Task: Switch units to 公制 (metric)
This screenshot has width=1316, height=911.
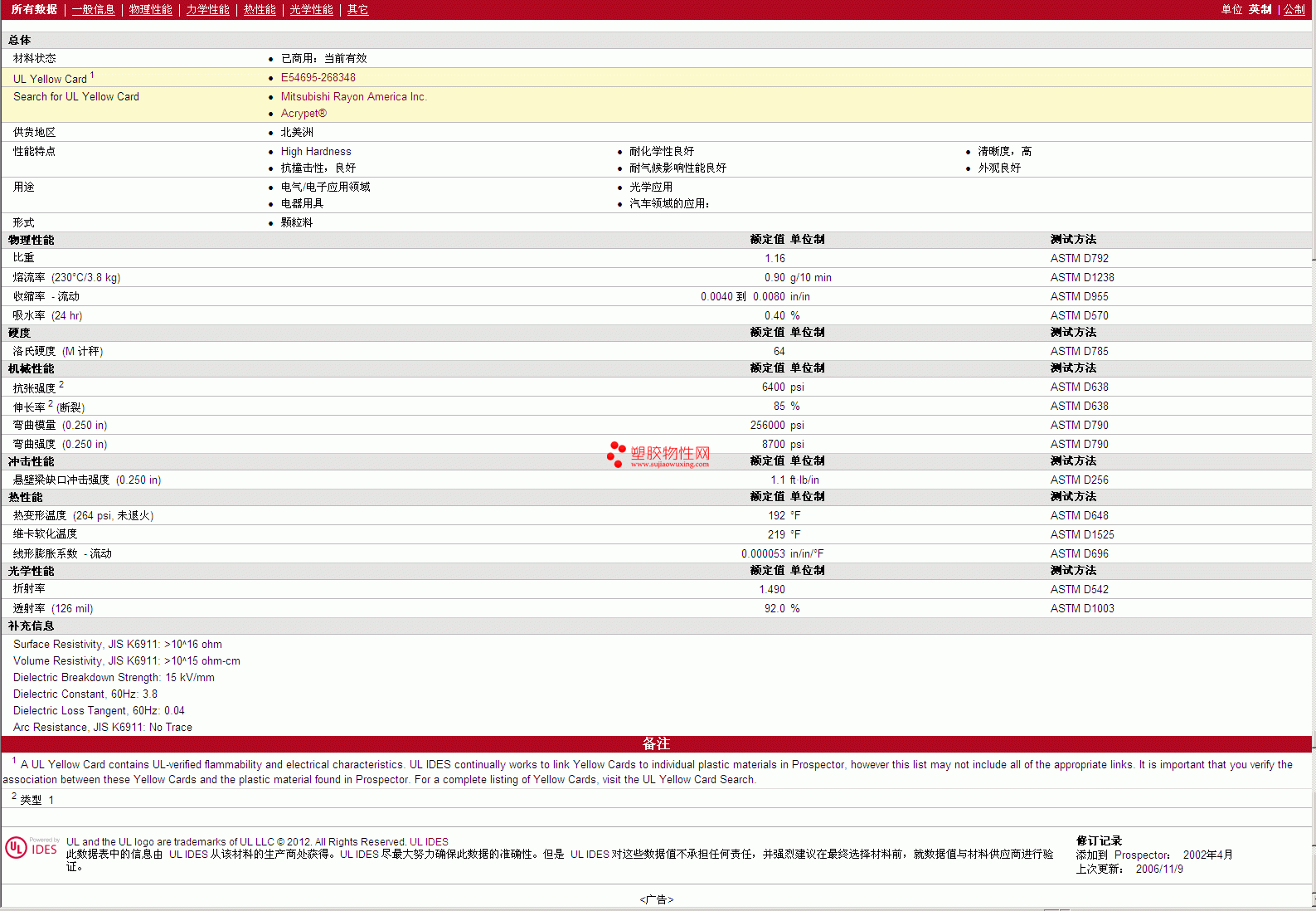Action: point(1294,10)
